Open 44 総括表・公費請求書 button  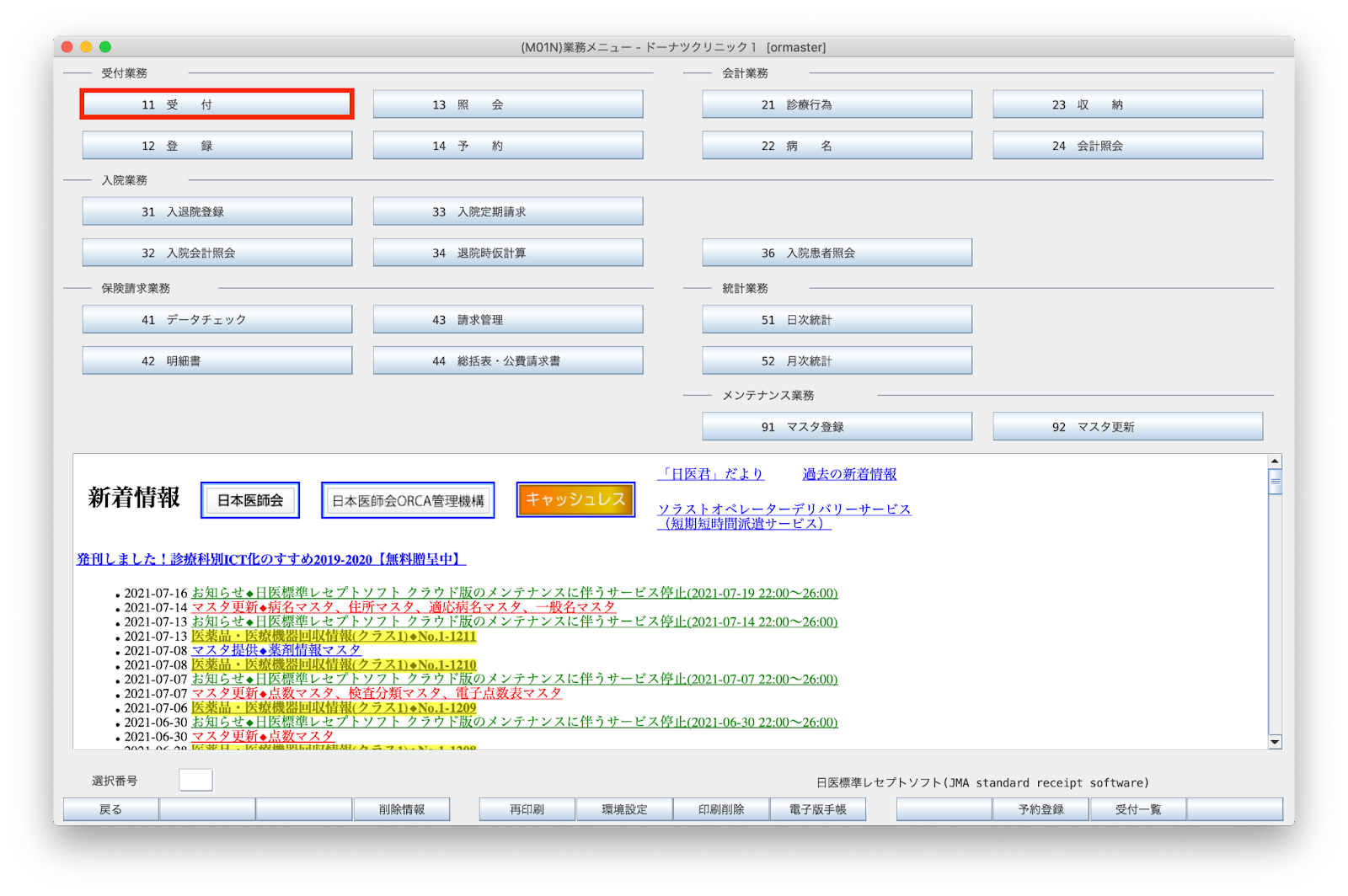[x=508, y=360]
